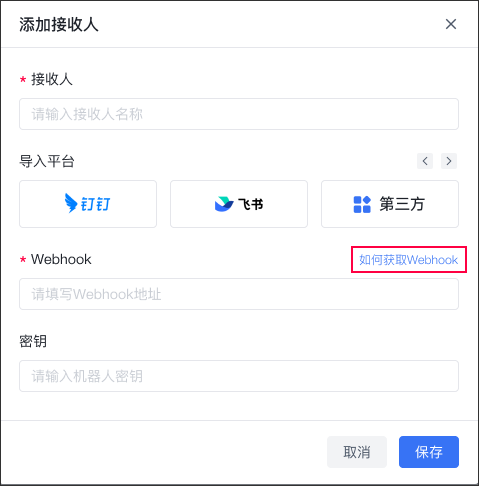Click the Webhook field label
Screen dimensions: 479x486
click(61, 259)
